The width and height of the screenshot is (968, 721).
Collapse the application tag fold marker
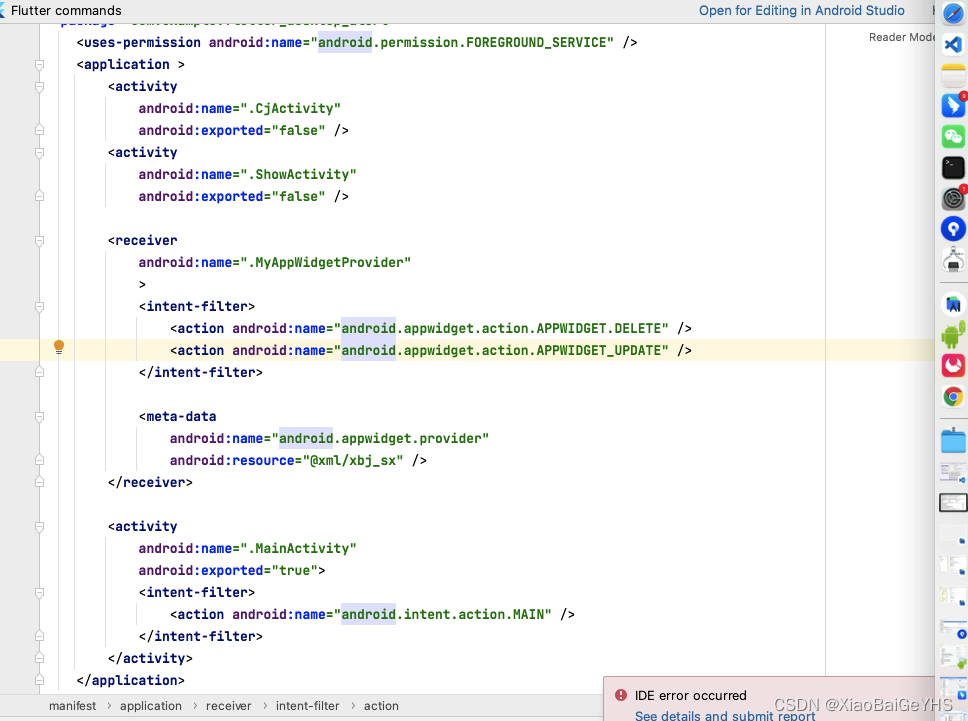point(40,65)
